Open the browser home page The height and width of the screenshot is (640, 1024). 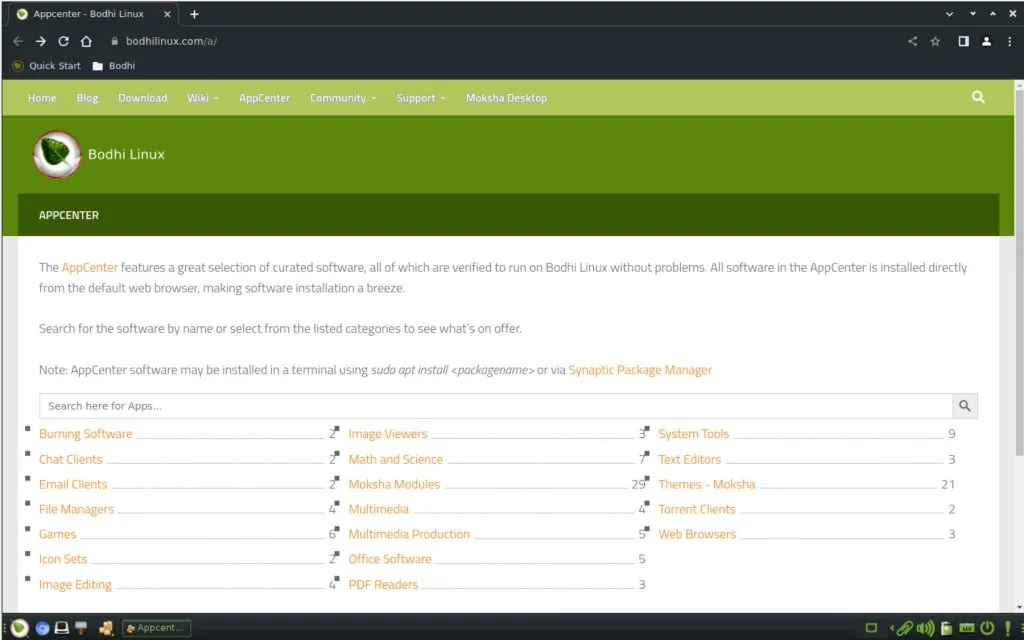coord(86,41)
